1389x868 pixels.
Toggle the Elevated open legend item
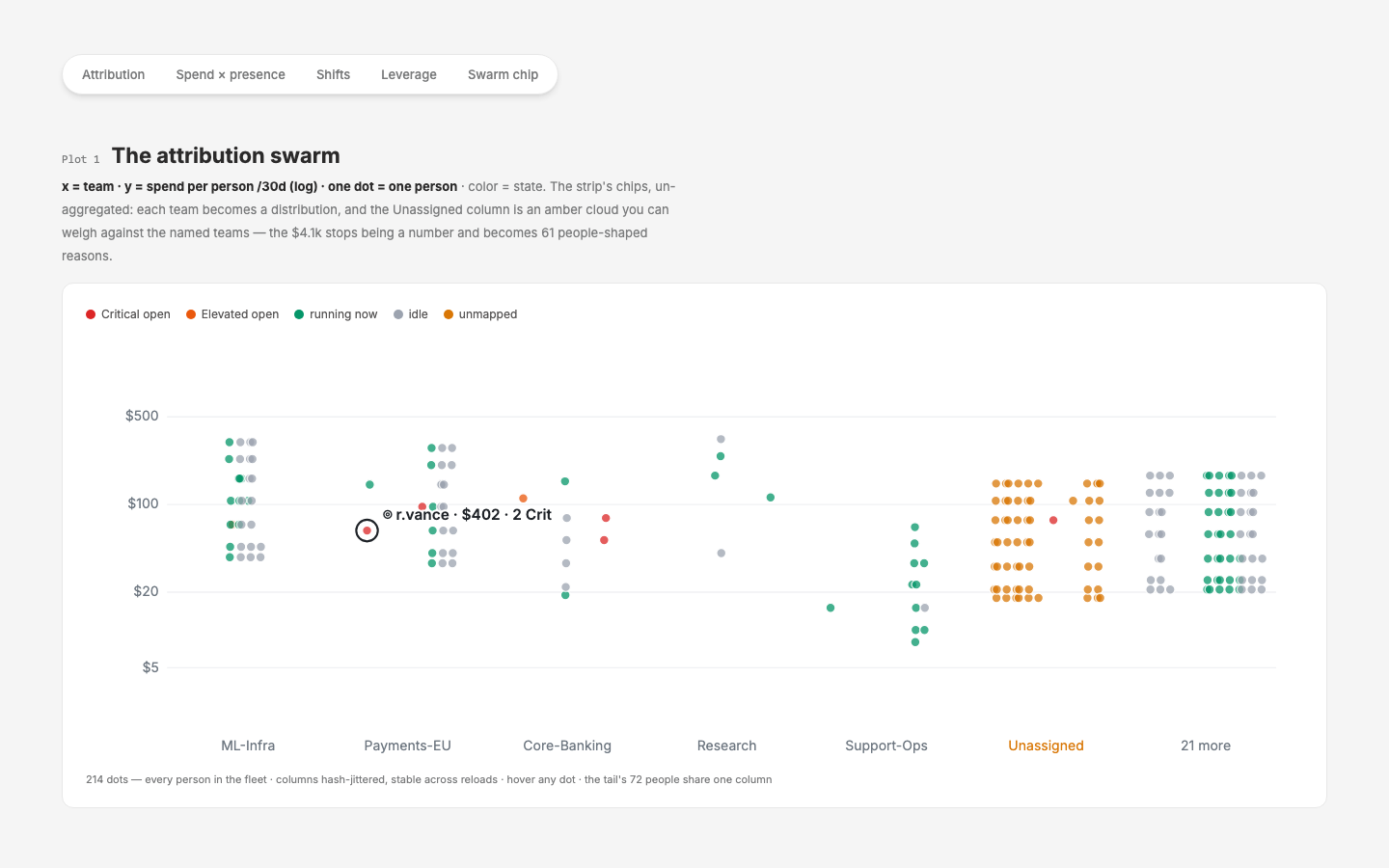(232, 314)
